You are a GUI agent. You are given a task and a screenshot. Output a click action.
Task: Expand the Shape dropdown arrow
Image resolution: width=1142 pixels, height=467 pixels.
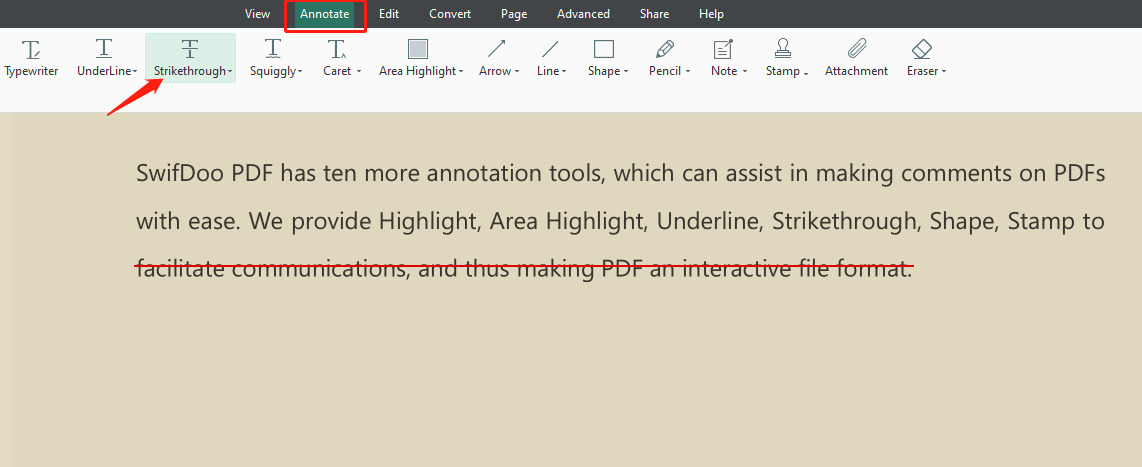(x=626, y=72)
